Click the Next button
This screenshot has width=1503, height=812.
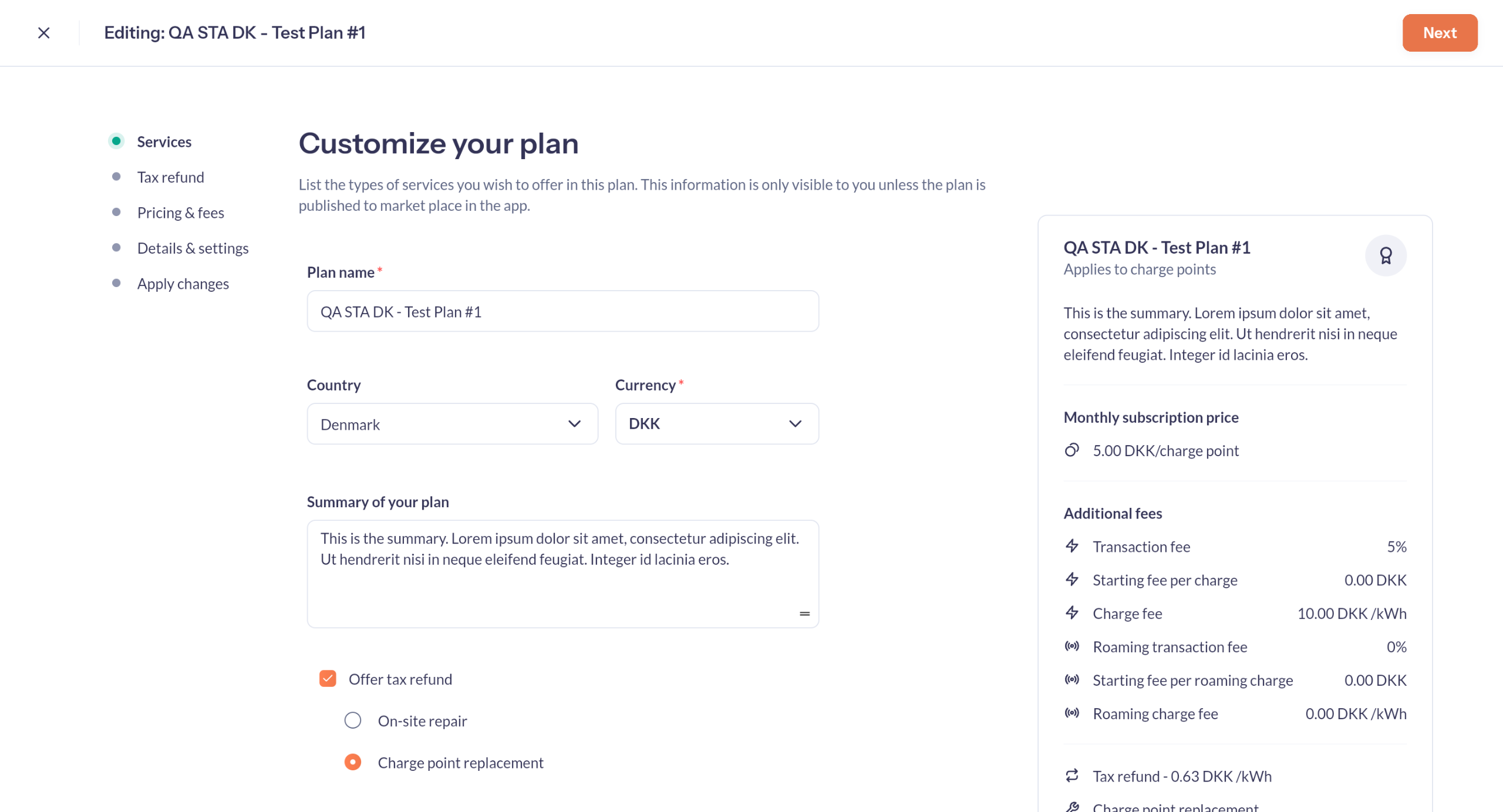(1440, 33)
